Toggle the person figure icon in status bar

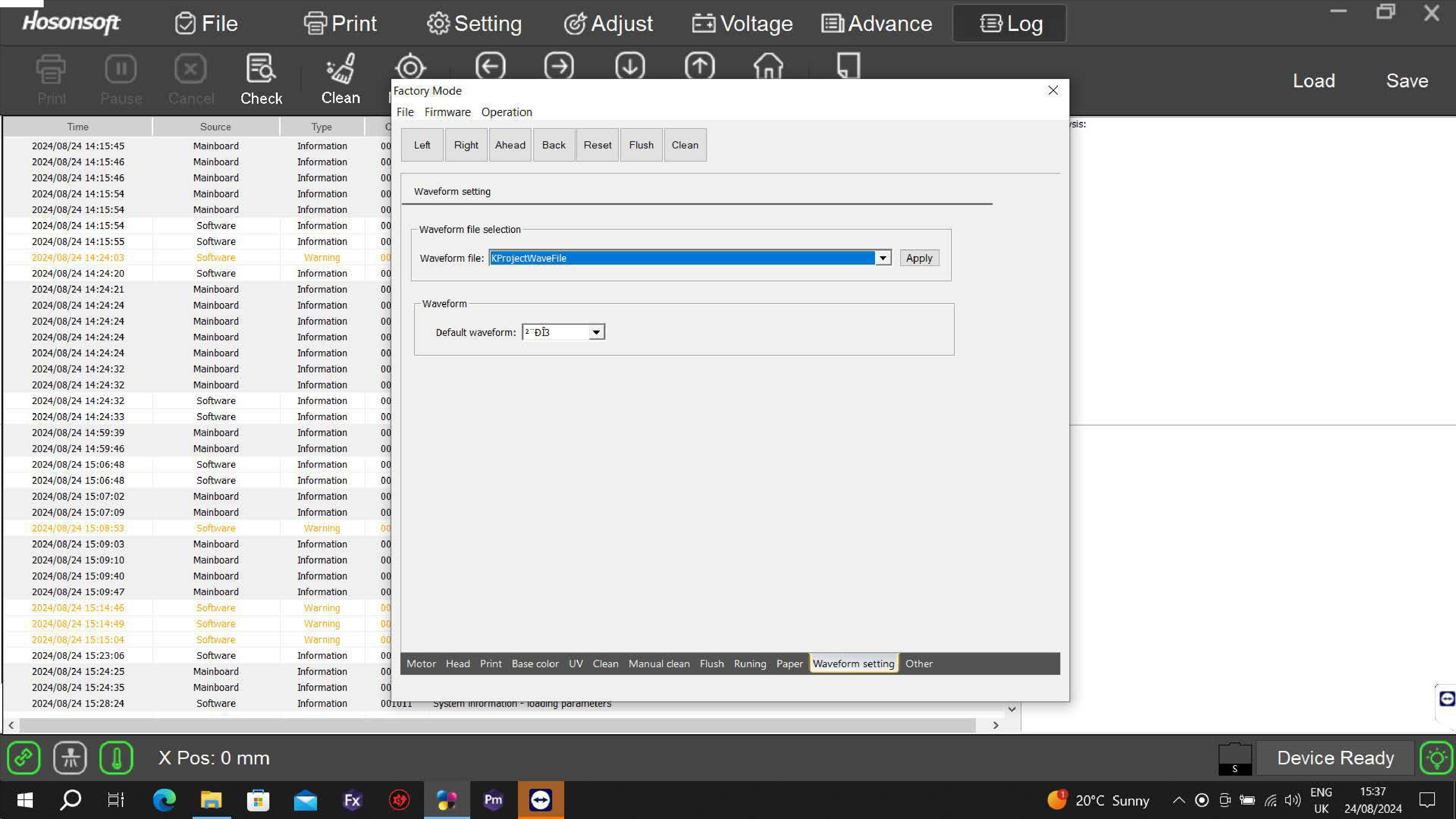pos(70,757)
